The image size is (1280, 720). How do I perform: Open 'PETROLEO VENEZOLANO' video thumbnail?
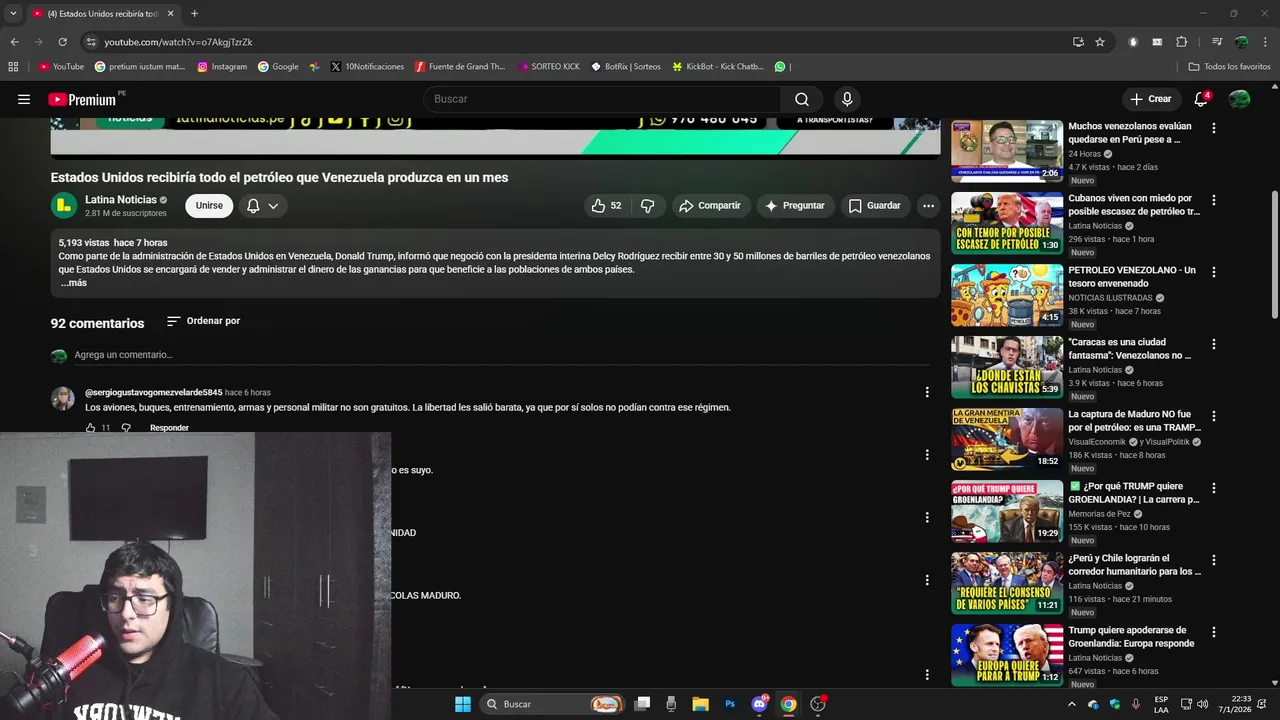[x=1007, y=295]
